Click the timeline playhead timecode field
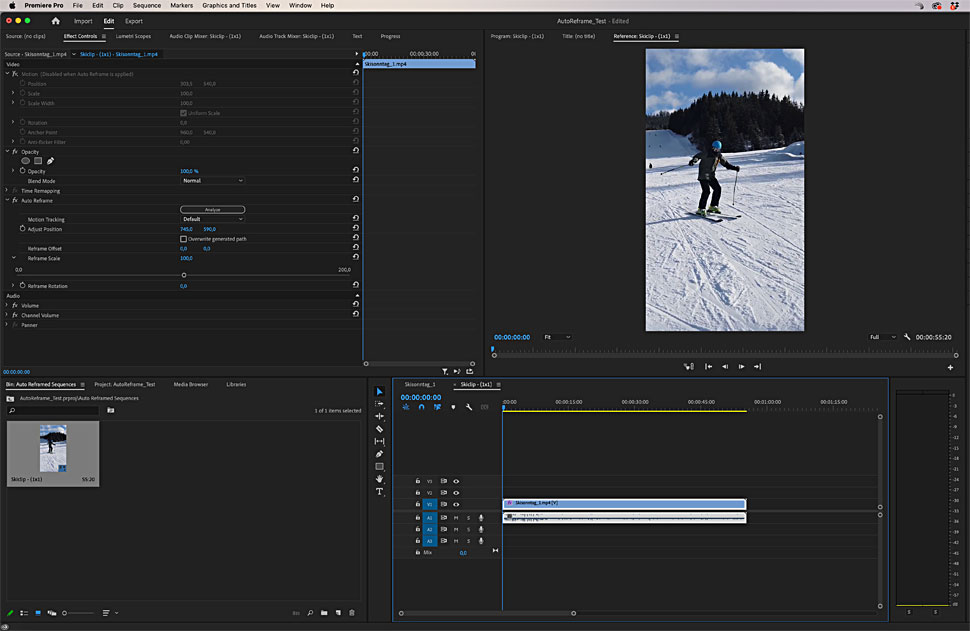 point(421,397)
